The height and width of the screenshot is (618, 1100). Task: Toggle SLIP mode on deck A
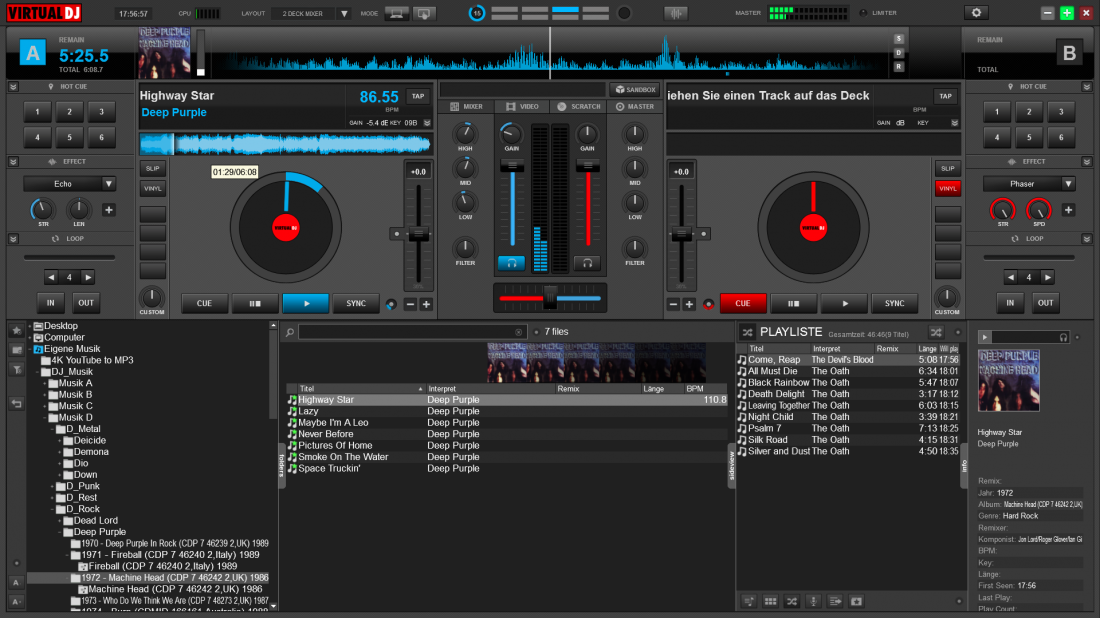pyautogui.click(x=152, y=168)
